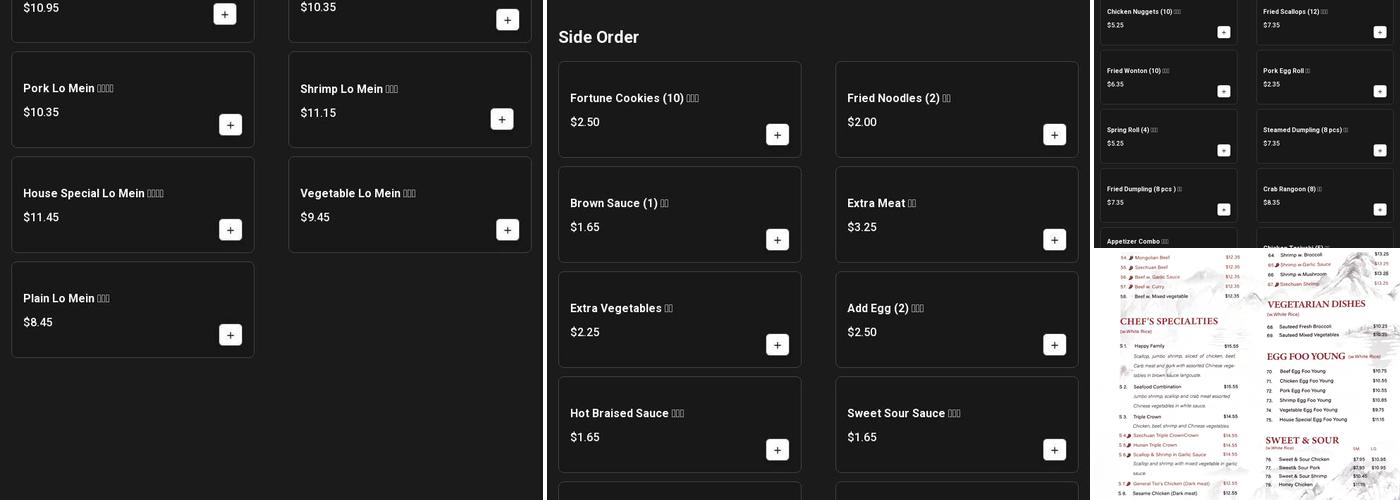Image resolution: width=1400 pixels, height=500 pixels.
Task: Open the printed paper menu image
Action: point(1245,374)
